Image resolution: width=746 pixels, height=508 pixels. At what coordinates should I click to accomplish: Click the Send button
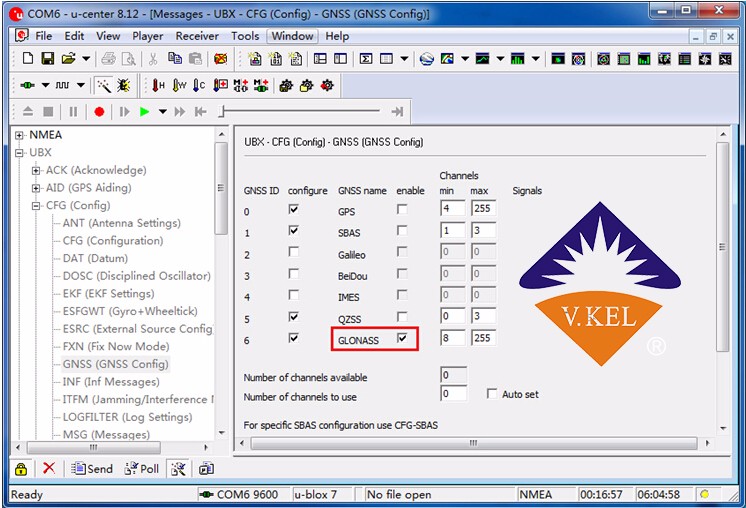point(91,468)
